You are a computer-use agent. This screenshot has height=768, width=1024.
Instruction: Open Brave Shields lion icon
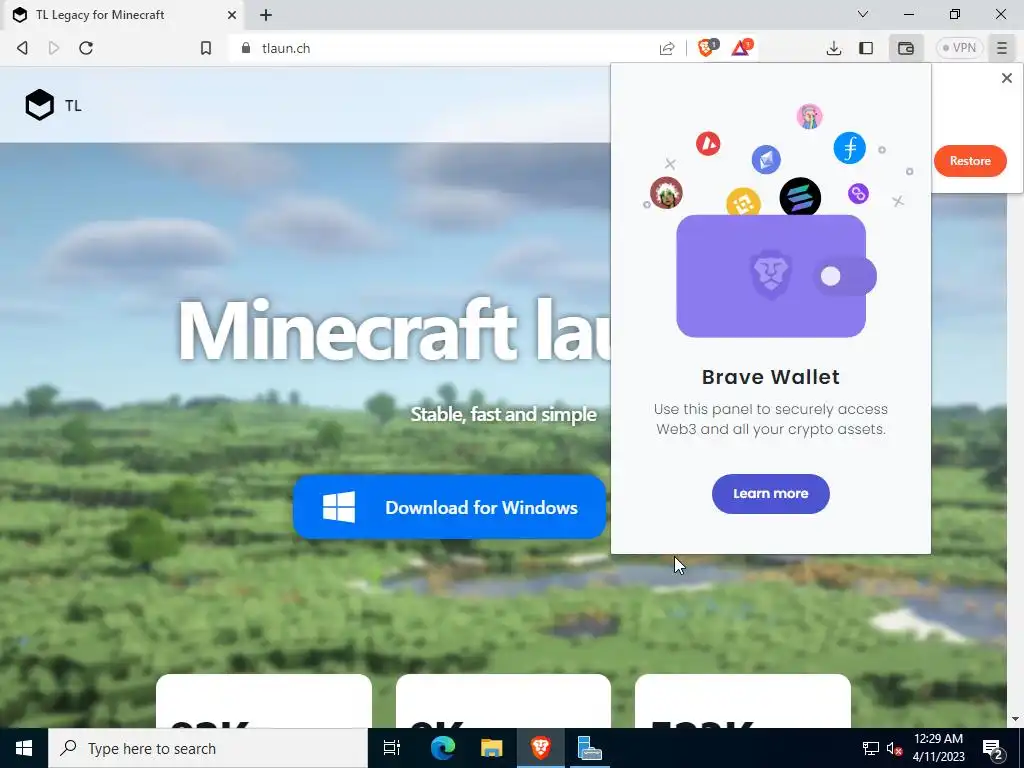coord(707,47)
